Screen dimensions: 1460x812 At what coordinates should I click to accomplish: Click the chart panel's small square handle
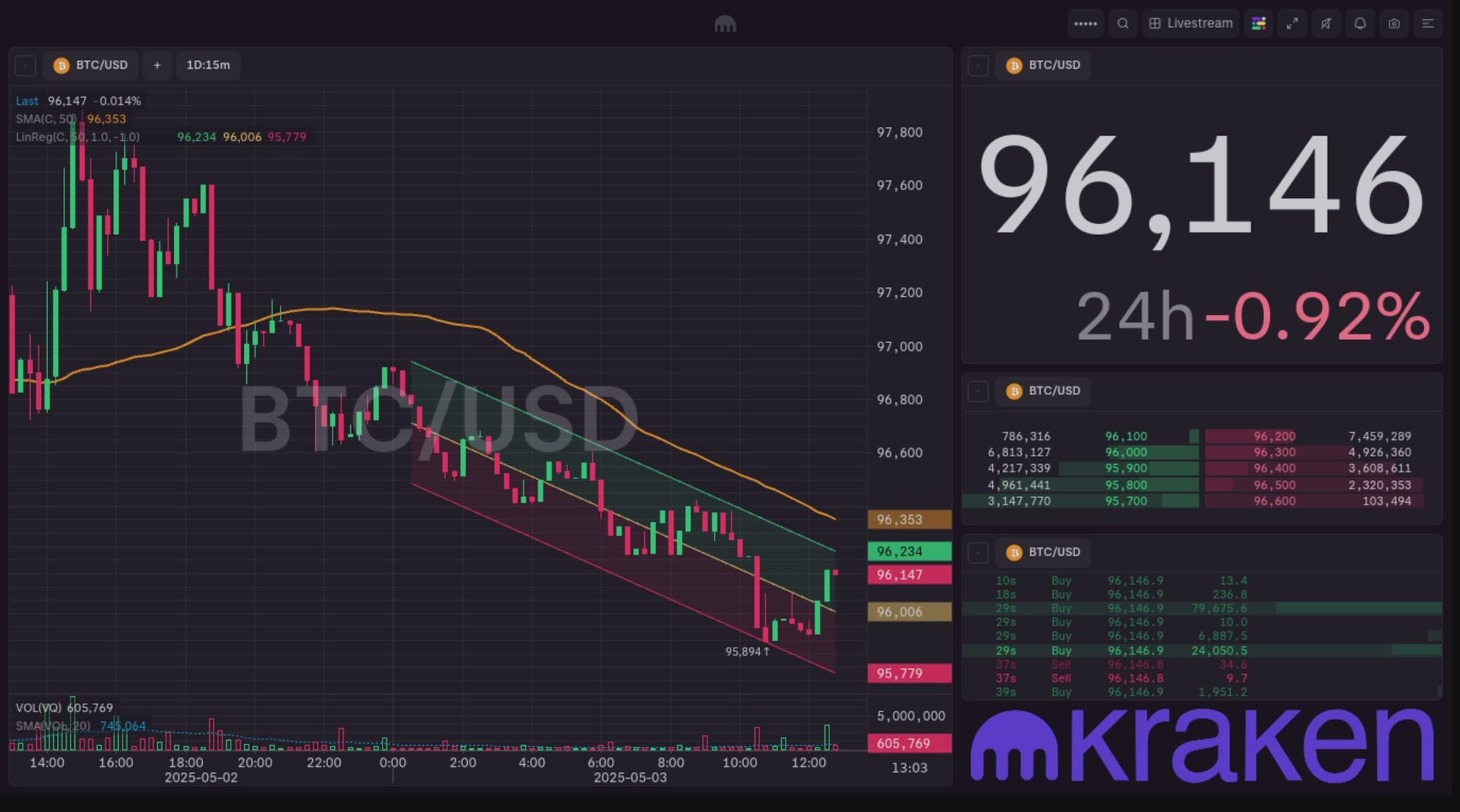click(26, 65)
